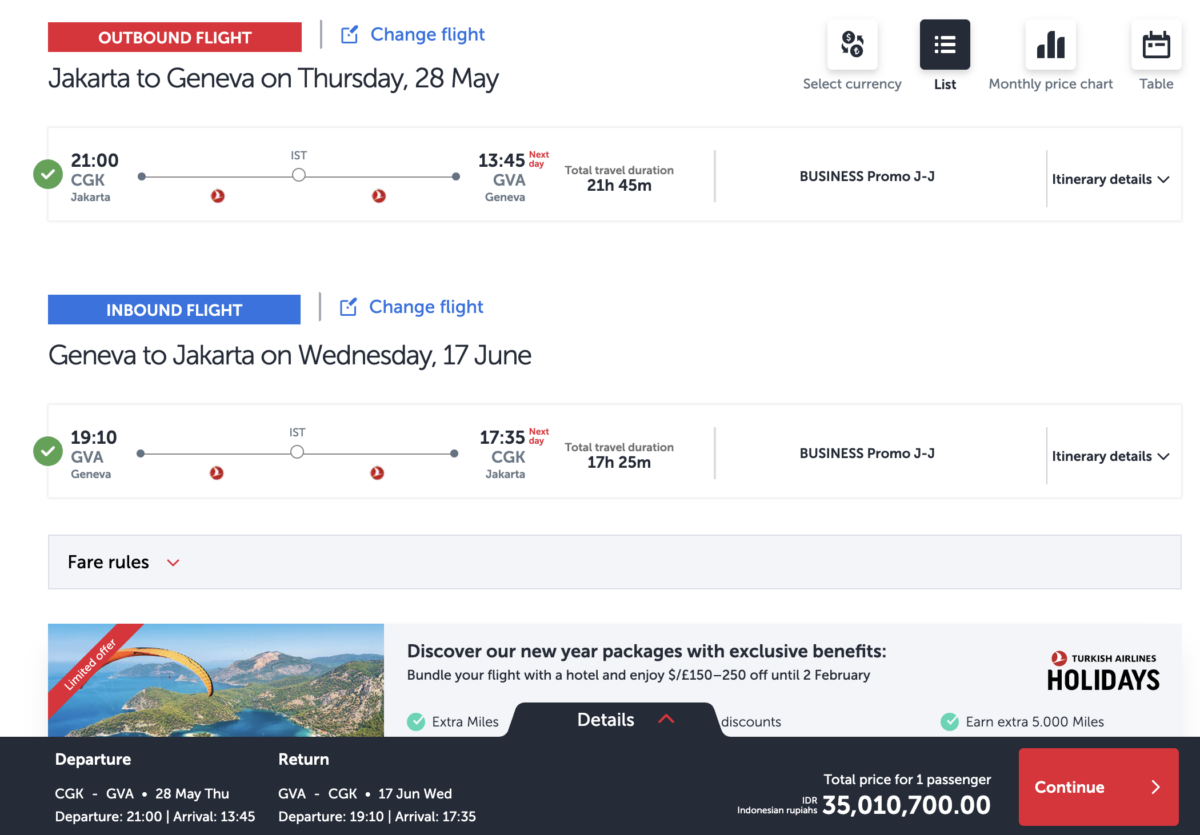This screenshot has height=835, width=1200.
Task: Click first Turkish Airlines logo on outbound route
Action: pyautogui.click(x=218, y=196)
